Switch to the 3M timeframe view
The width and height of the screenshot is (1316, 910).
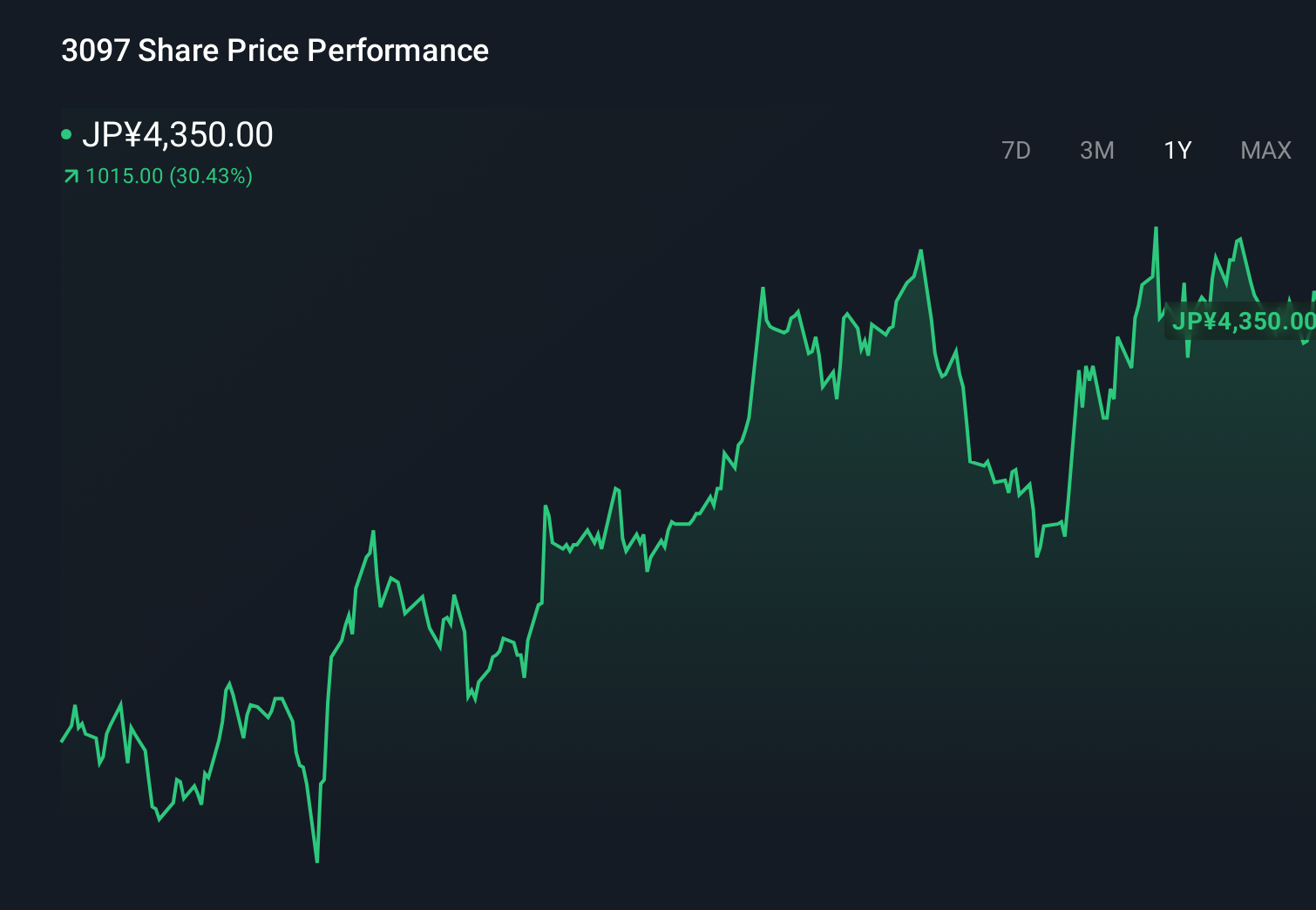[x=1096, y=150]
